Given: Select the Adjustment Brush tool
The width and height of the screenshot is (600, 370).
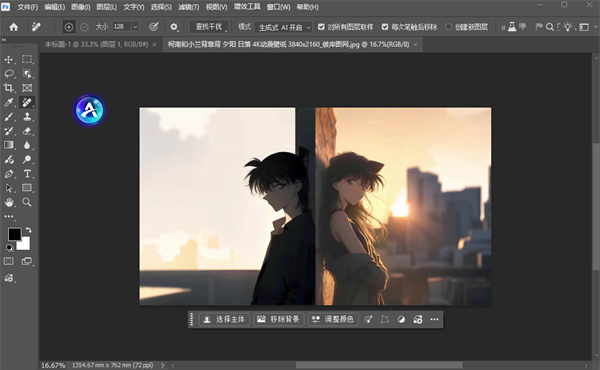Looking at the screenshot, I should tap(8, 160).
